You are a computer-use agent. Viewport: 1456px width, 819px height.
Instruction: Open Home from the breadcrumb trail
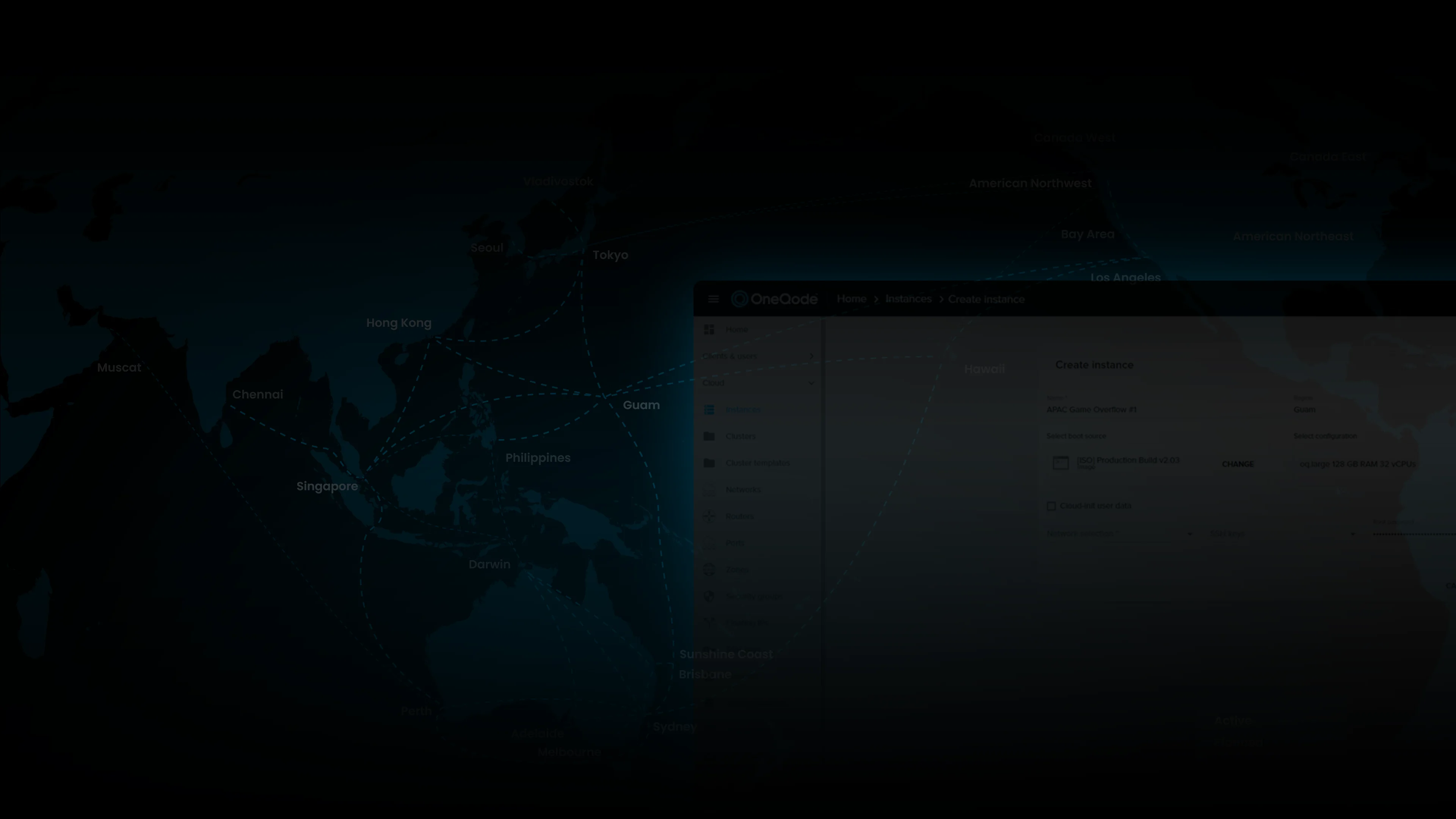851,299
